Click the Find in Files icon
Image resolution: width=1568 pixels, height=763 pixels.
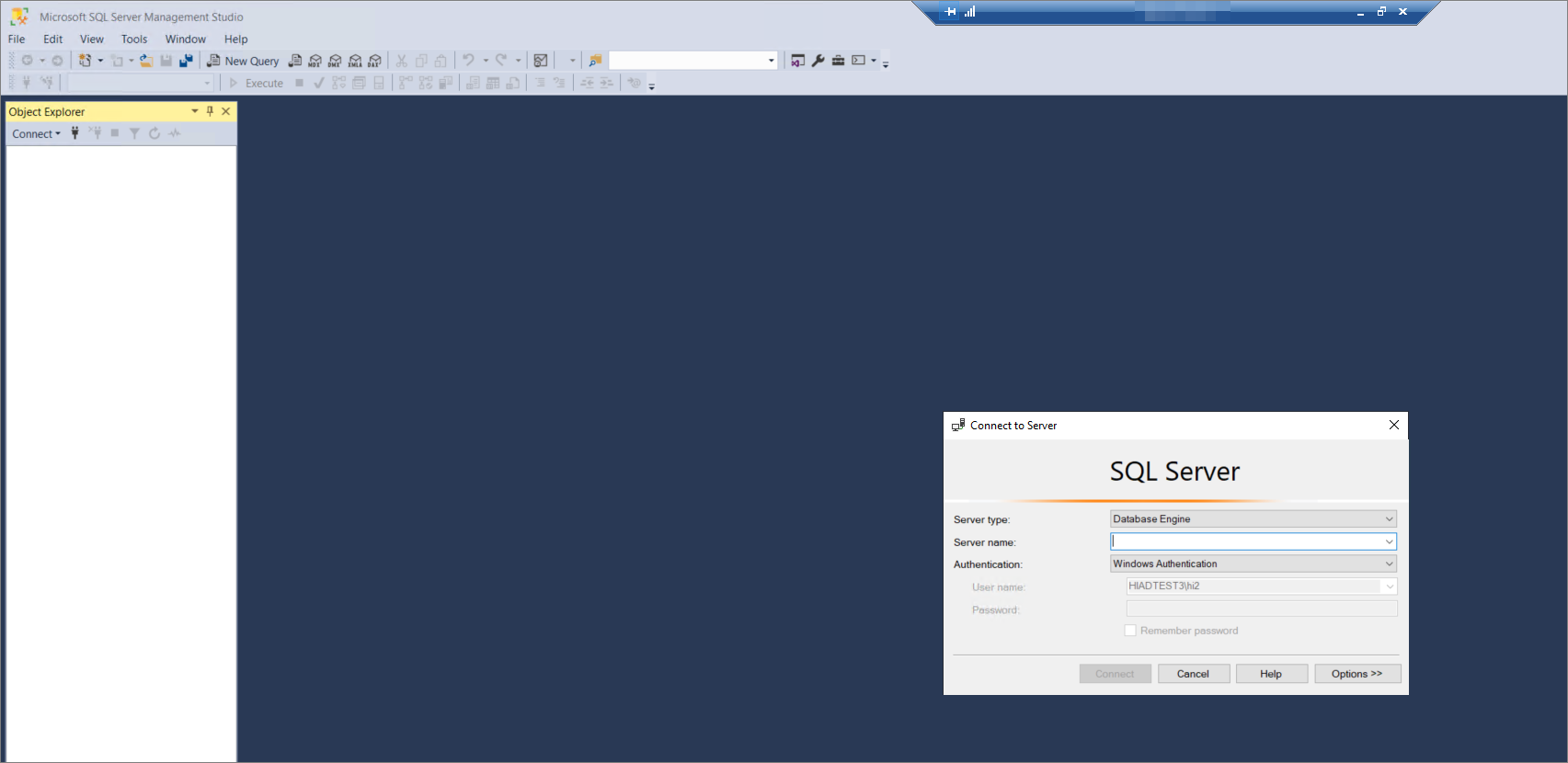[595, 61]
